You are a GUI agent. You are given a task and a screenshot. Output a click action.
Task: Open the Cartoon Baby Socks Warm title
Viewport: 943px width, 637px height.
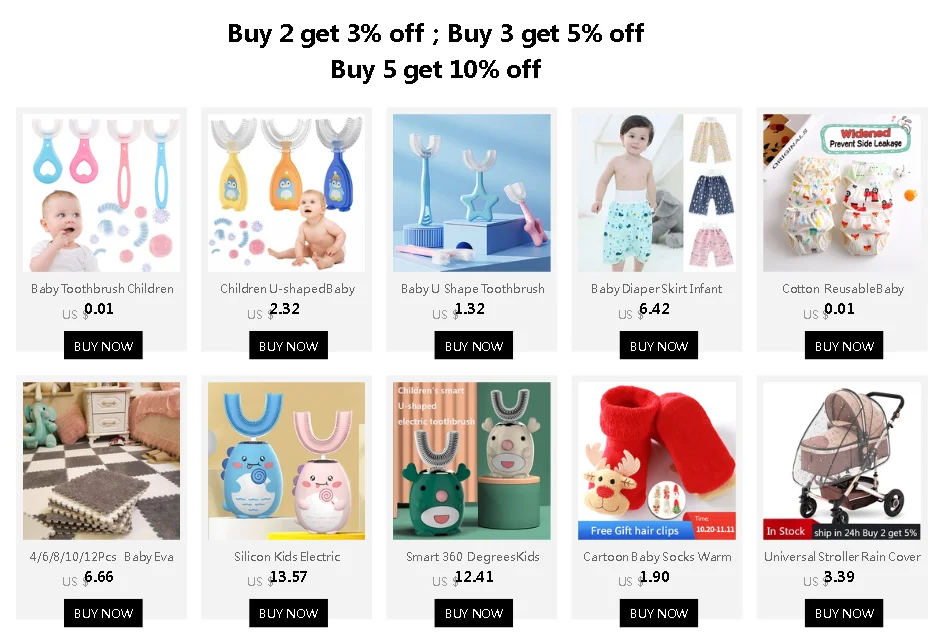[x=657, y=557]
